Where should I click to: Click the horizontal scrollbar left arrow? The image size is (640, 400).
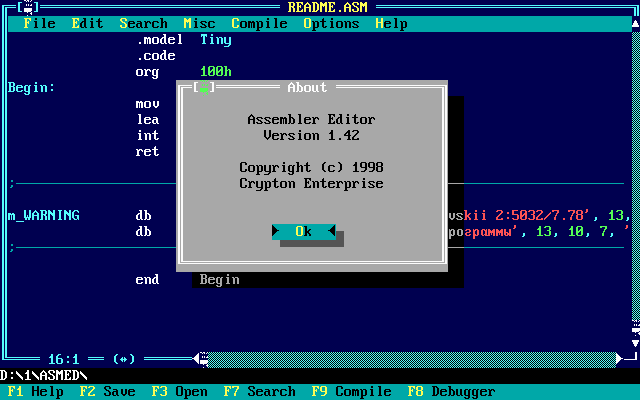click(x=196, y=359)
